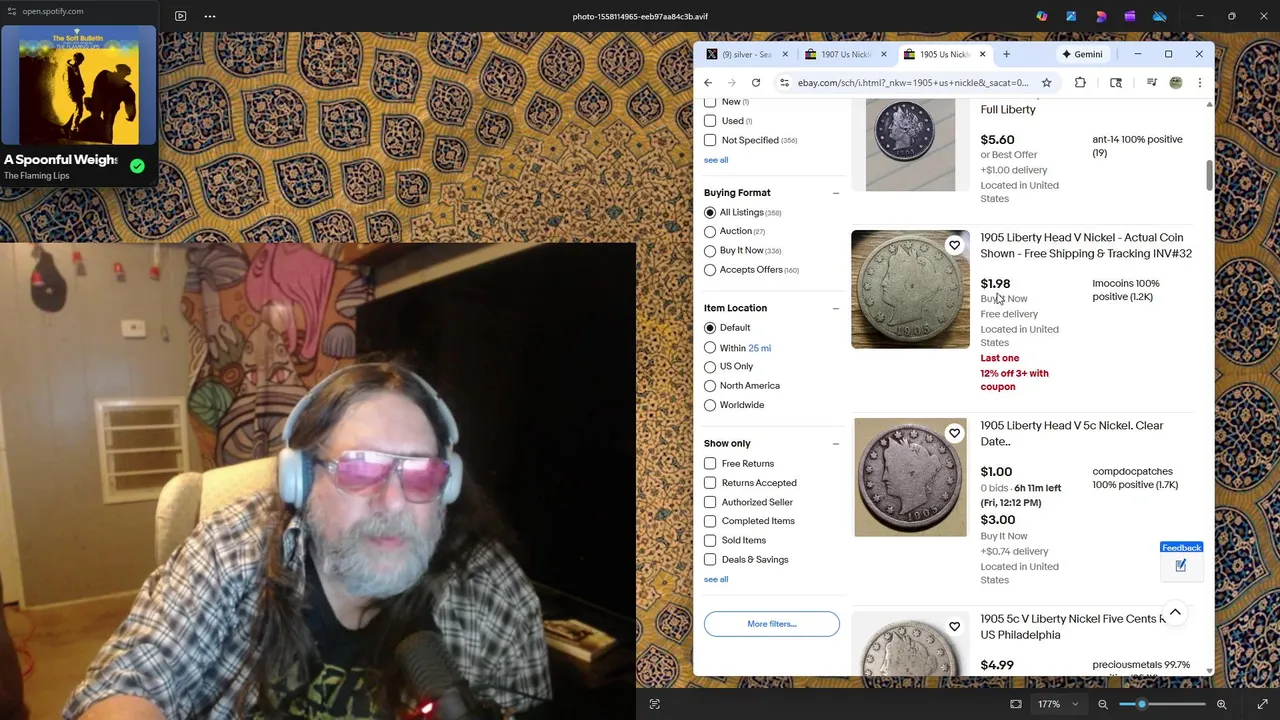Collapse the Show only section
The image size is (1280, 720).
pyautogui.click(x=835, y=444)
